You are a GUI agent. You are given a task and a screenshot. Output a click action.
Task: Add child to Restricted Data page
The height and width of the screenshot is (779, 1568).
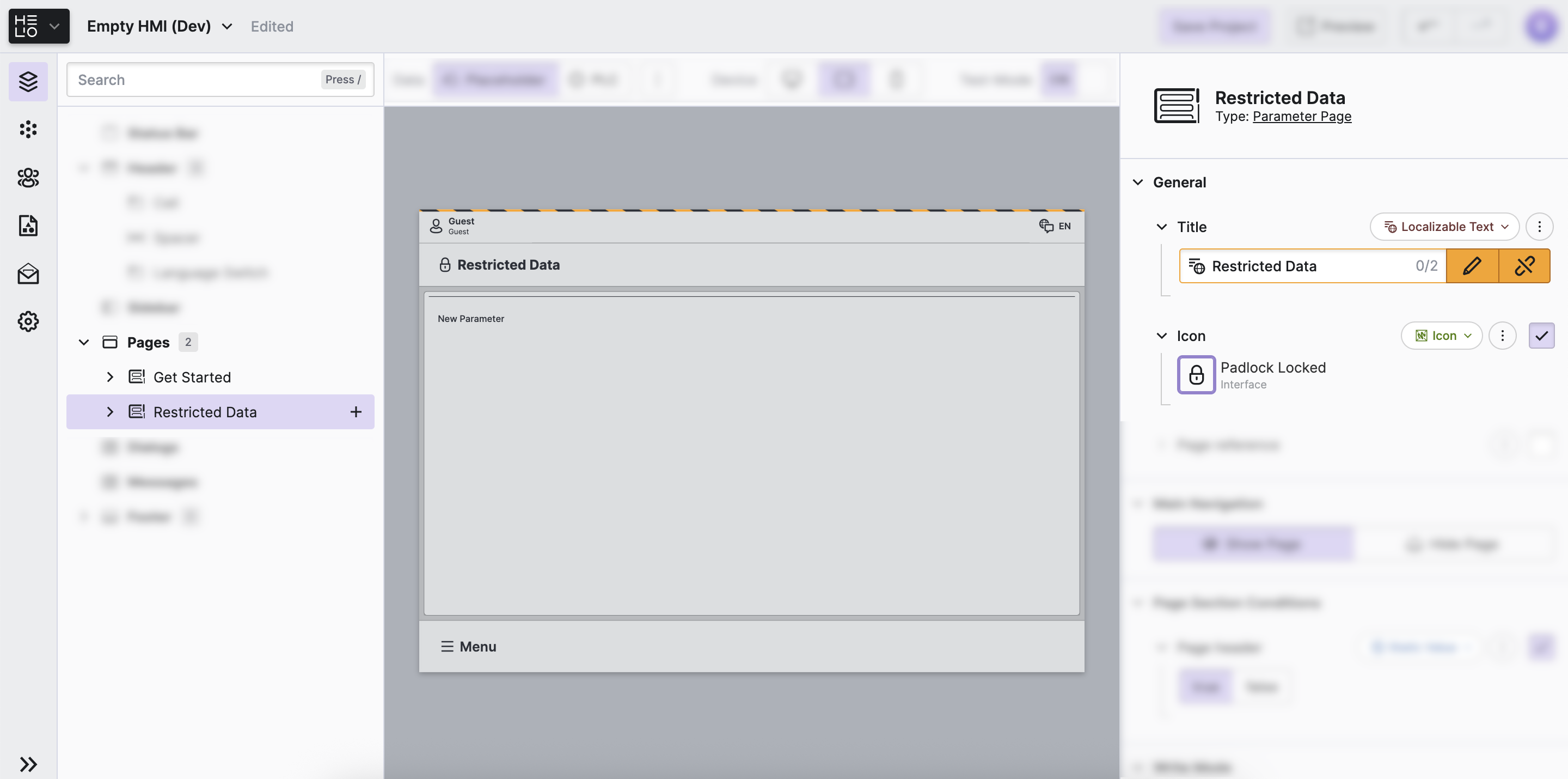coord(356,412)
